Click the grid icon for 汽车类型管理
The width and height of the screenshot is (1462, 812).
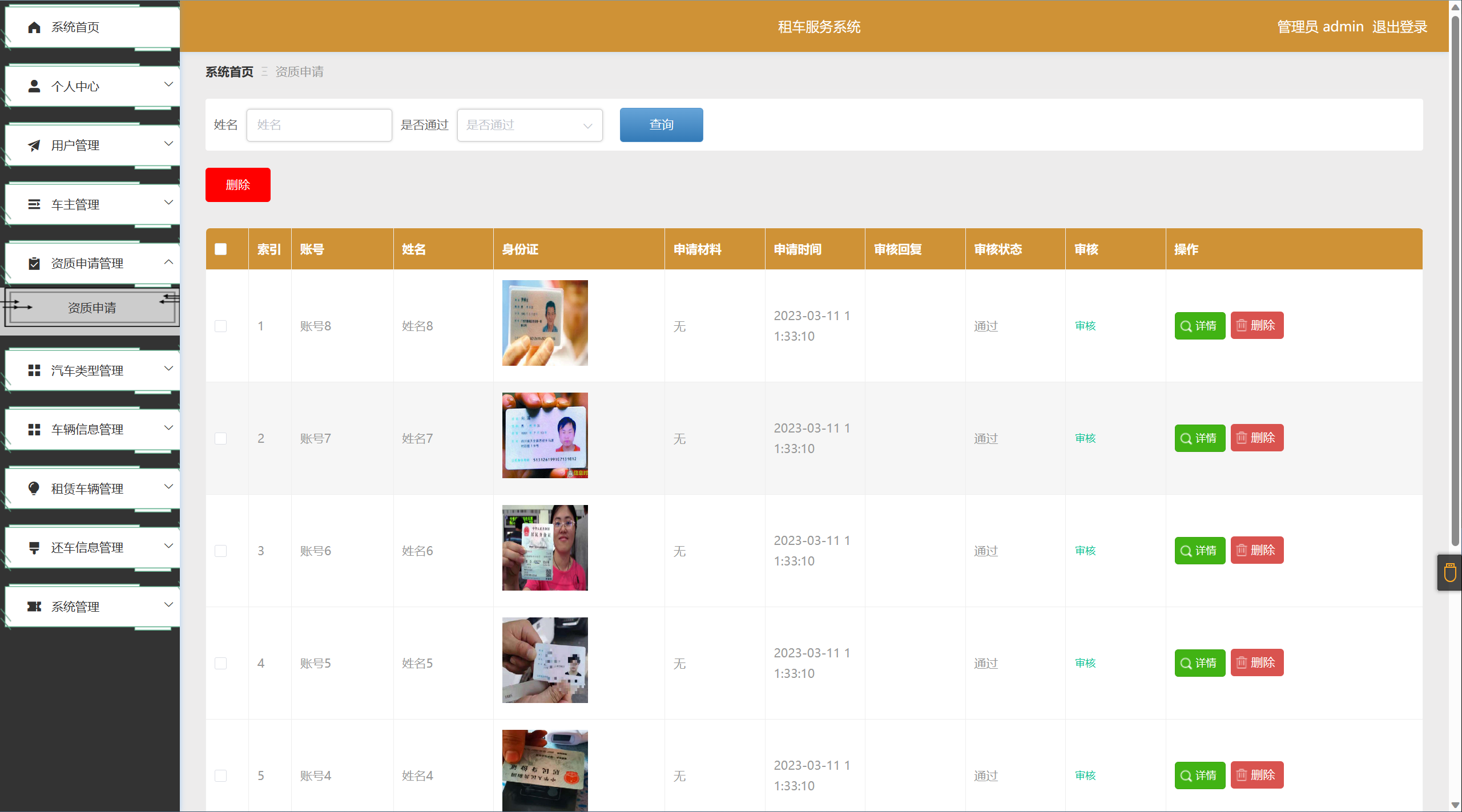[34, 371]
